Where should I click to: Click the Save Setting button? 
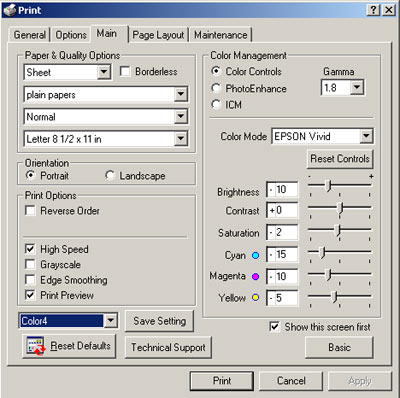point(159,321)
